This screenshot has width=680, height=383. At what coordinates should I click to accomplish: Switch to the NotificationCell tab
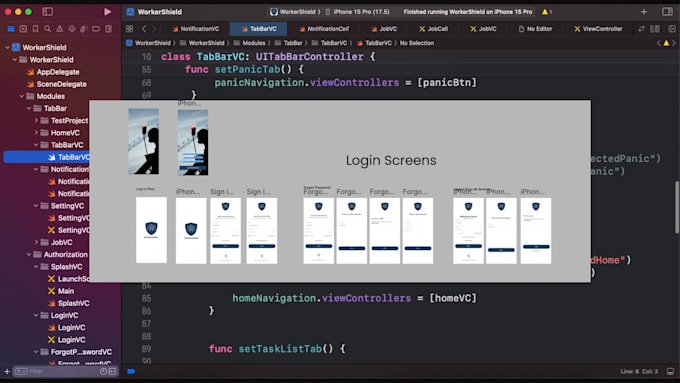point(324,29)
